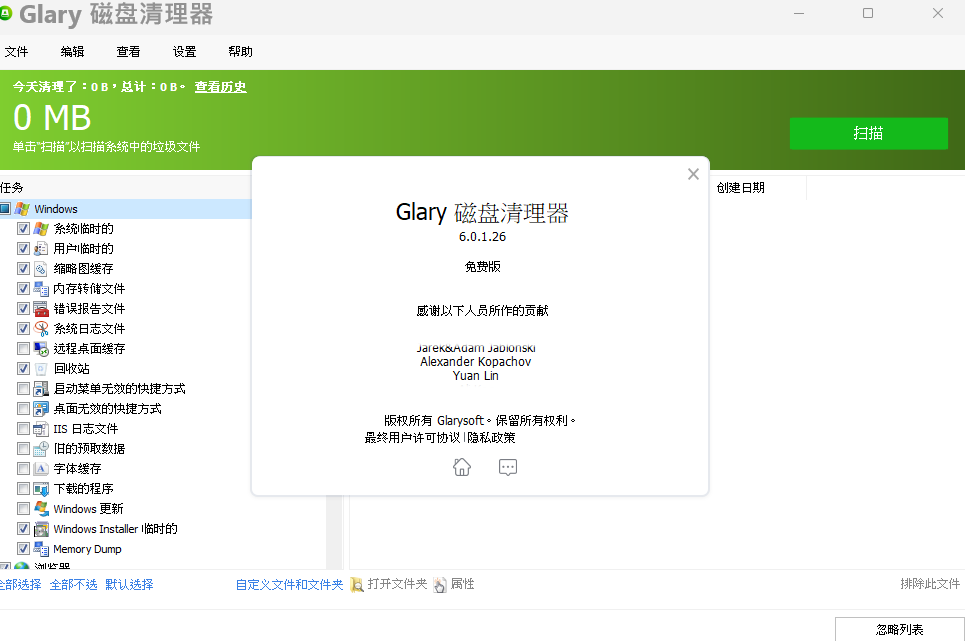Select the 下载的程序 row text
Viewport: 965px width, 641px height.
[x=83, y=489]
